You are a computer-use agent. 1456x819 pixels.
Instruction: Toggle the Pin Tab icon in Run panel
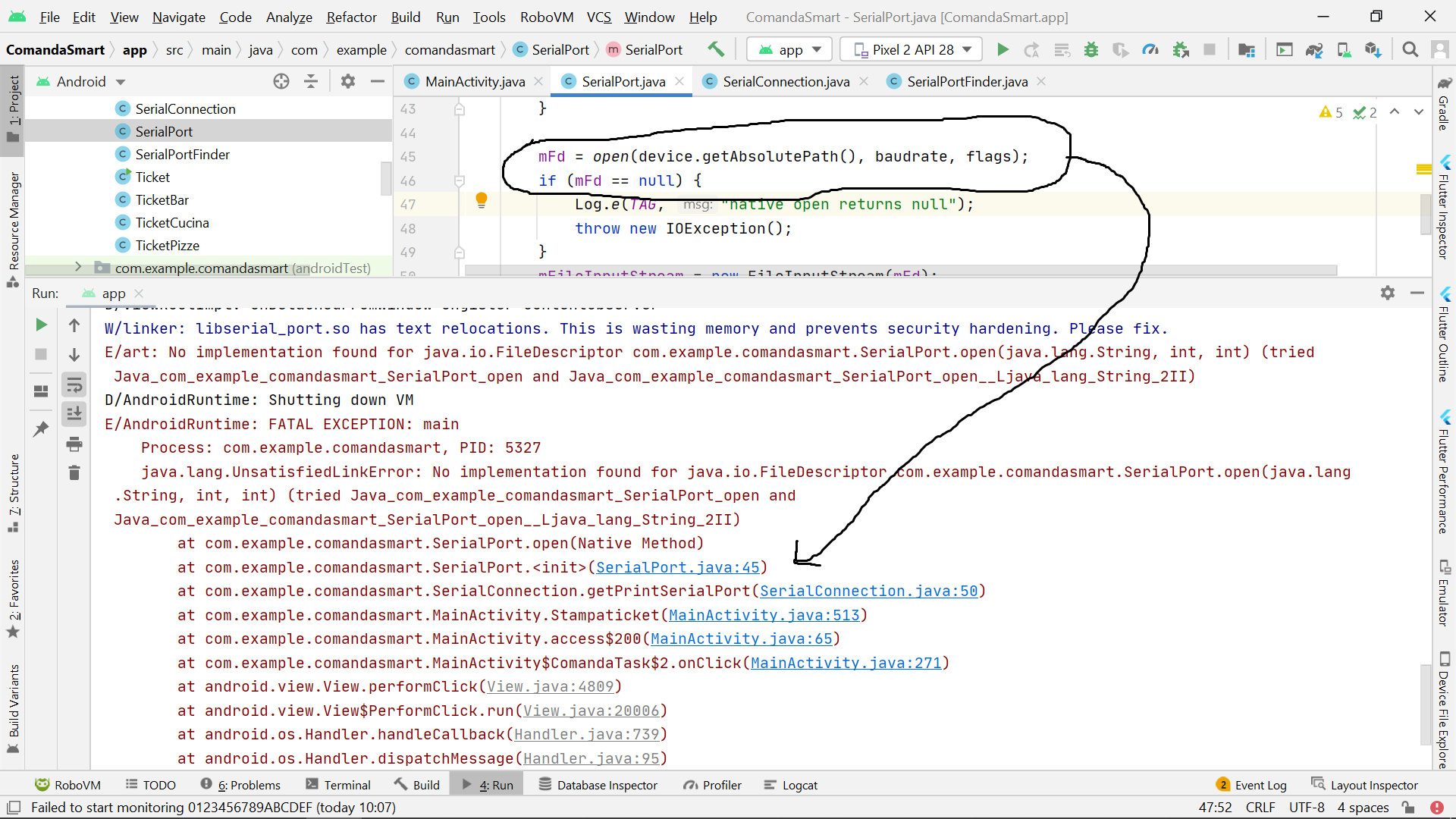point(41,429)
